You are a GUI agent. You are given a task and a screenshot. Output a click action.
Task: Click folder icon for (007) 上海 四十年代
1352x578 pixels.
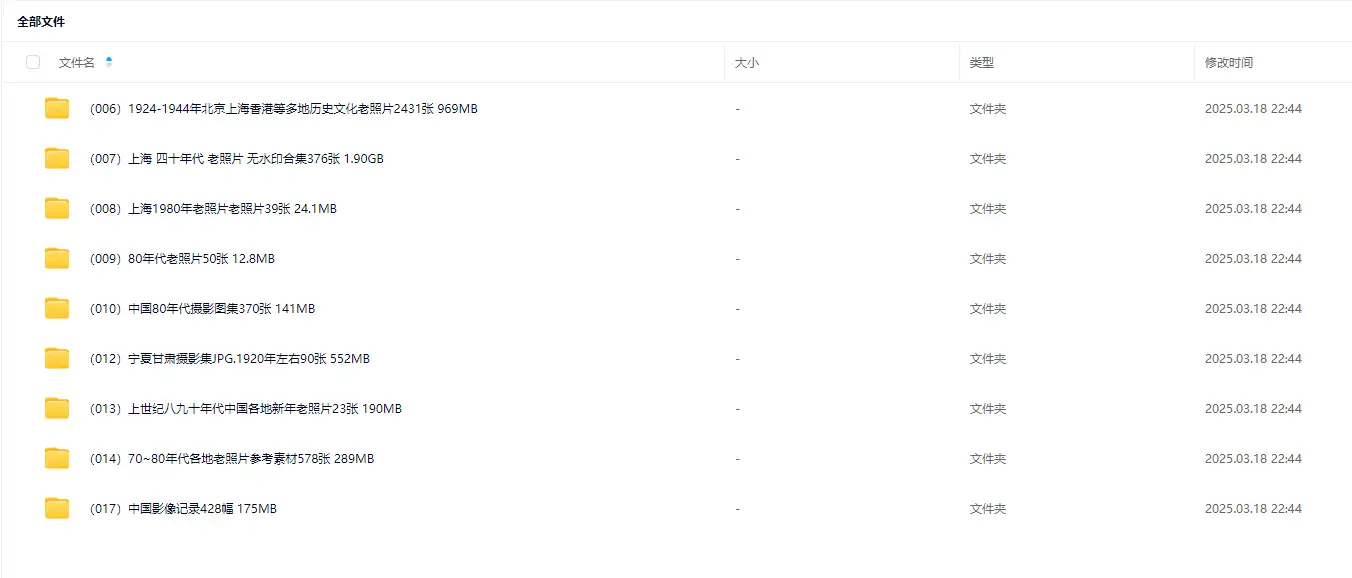[57, 159]
